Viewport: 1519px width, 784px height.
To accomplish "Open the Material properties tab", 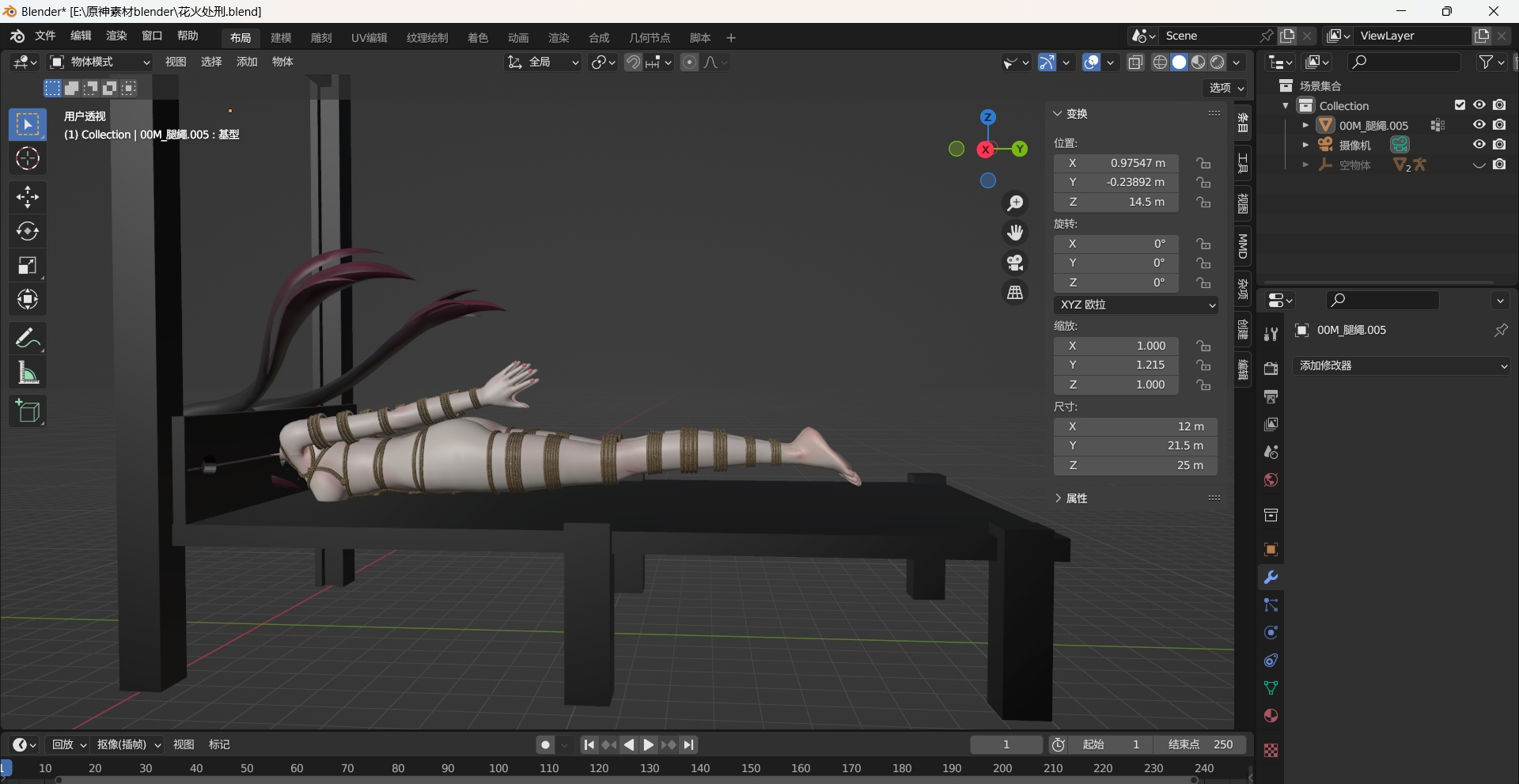I will (x=1271, y=716).
